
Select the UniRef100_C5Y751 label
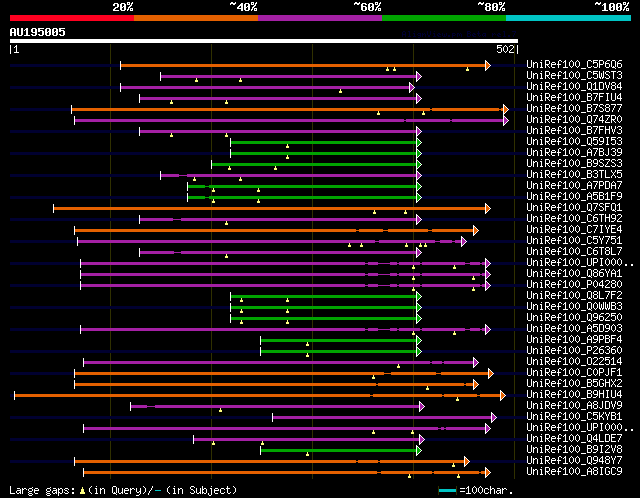click(x=574, y=240)
